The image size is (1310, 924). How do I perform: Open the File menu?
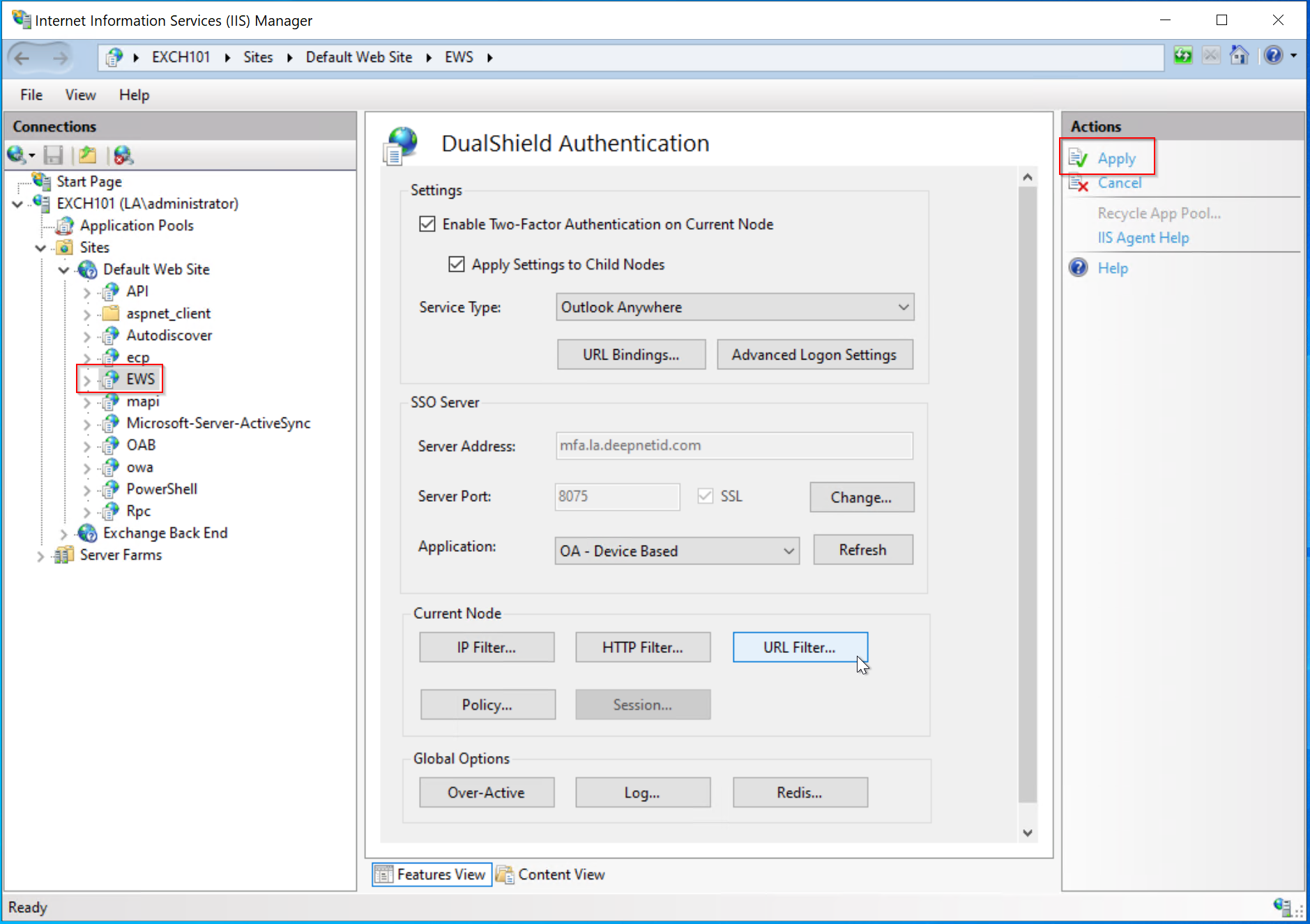[31, 95]
